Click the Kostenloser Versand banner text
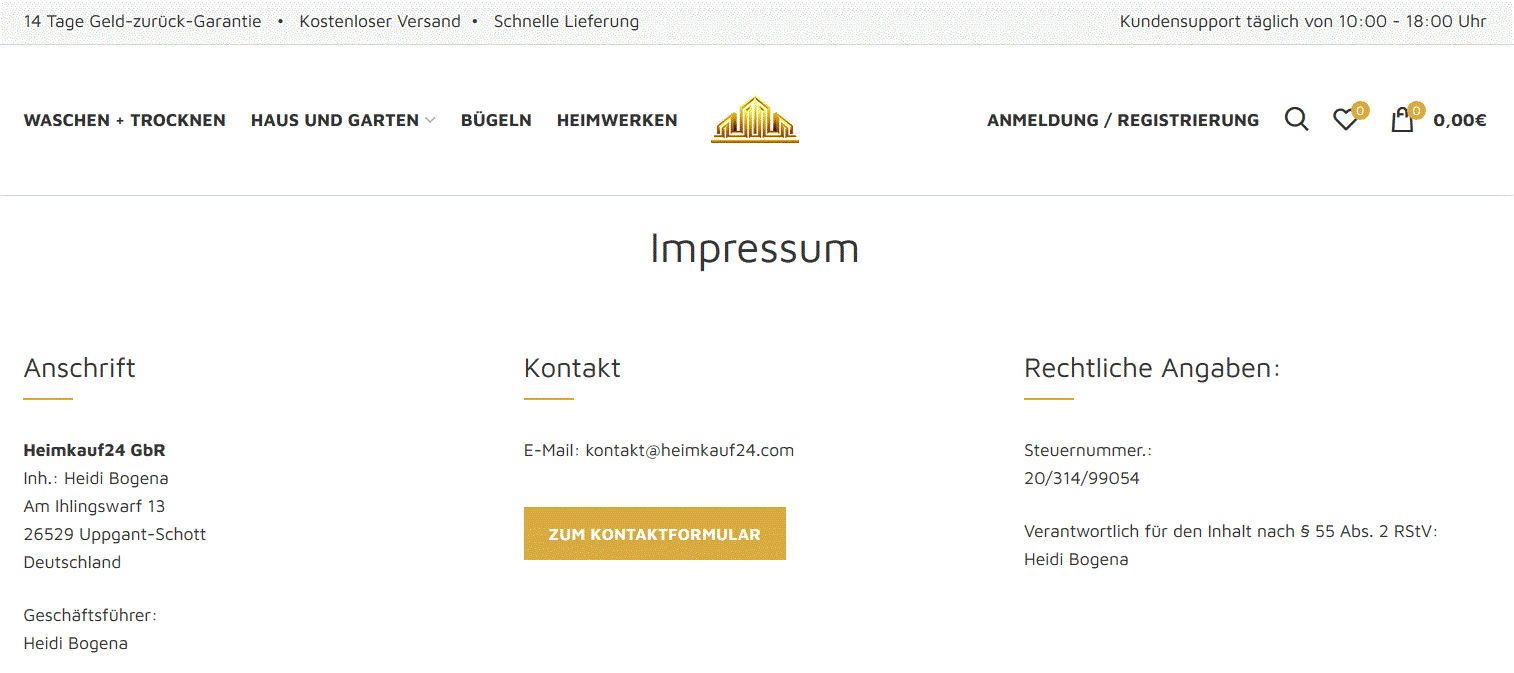Viewport: 1514px width, 673px height. pos(380,21)
